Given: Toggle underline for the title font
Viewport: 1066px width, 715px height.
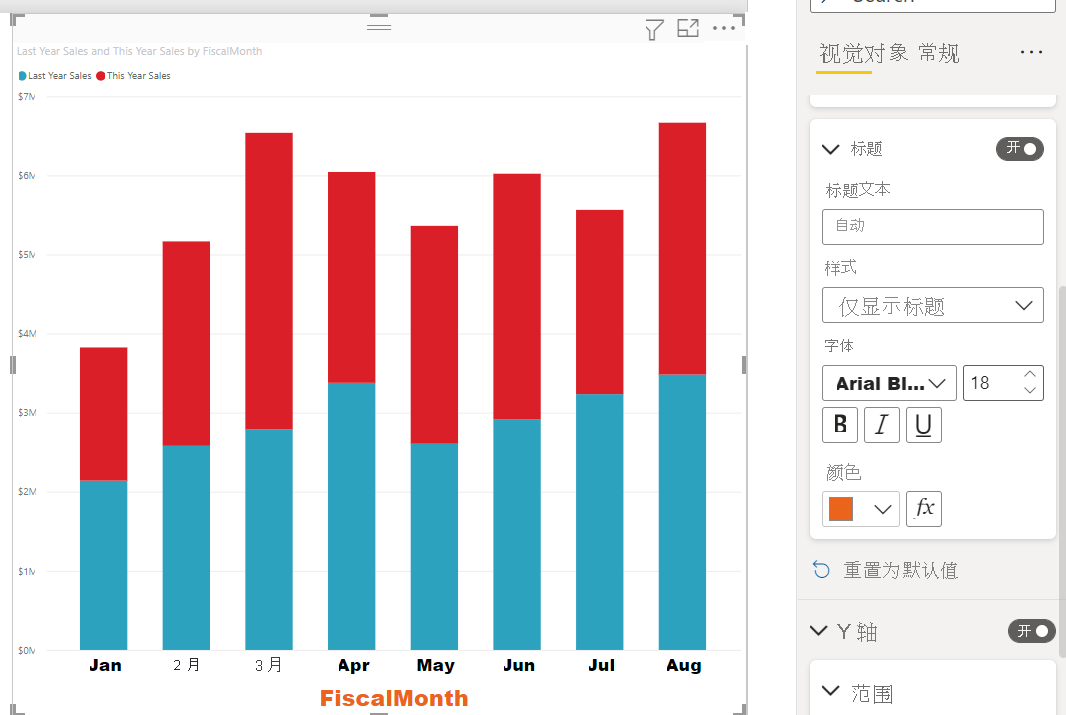Looking at the screenshot, I should click(x=923, y=425).
